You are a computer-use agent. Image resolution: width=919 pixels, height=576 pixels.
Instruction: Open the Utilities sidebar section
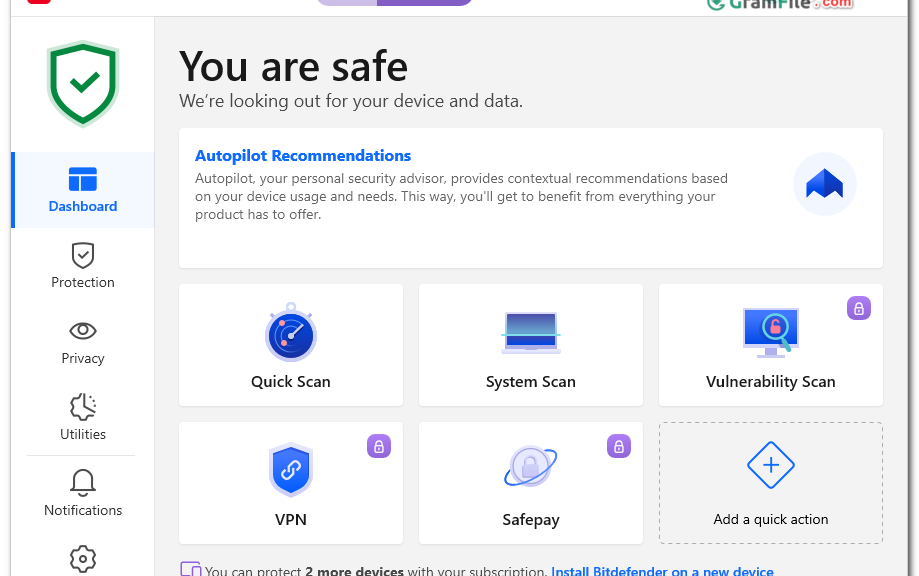pyautogui.click(x=83, y=417)
